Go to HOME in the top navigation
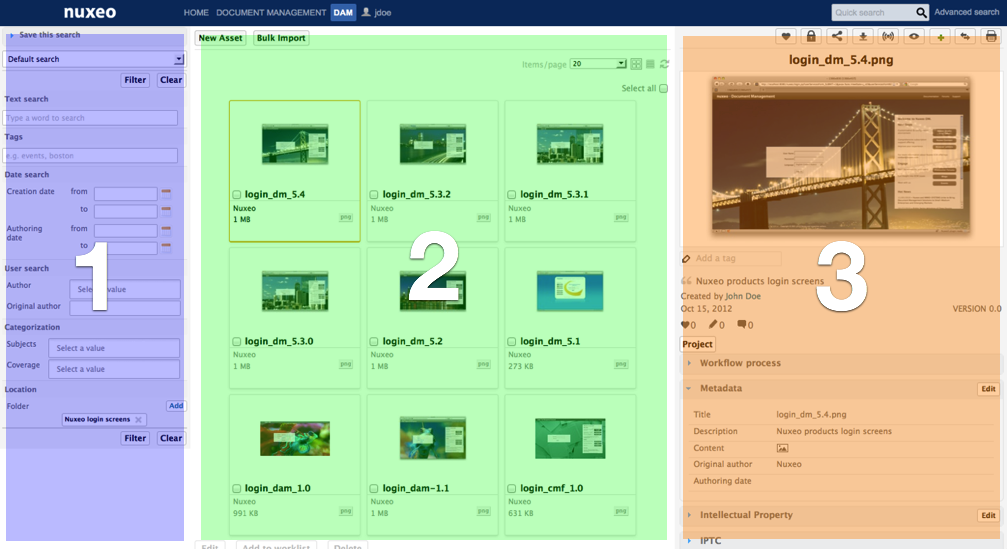 [196, 12]
